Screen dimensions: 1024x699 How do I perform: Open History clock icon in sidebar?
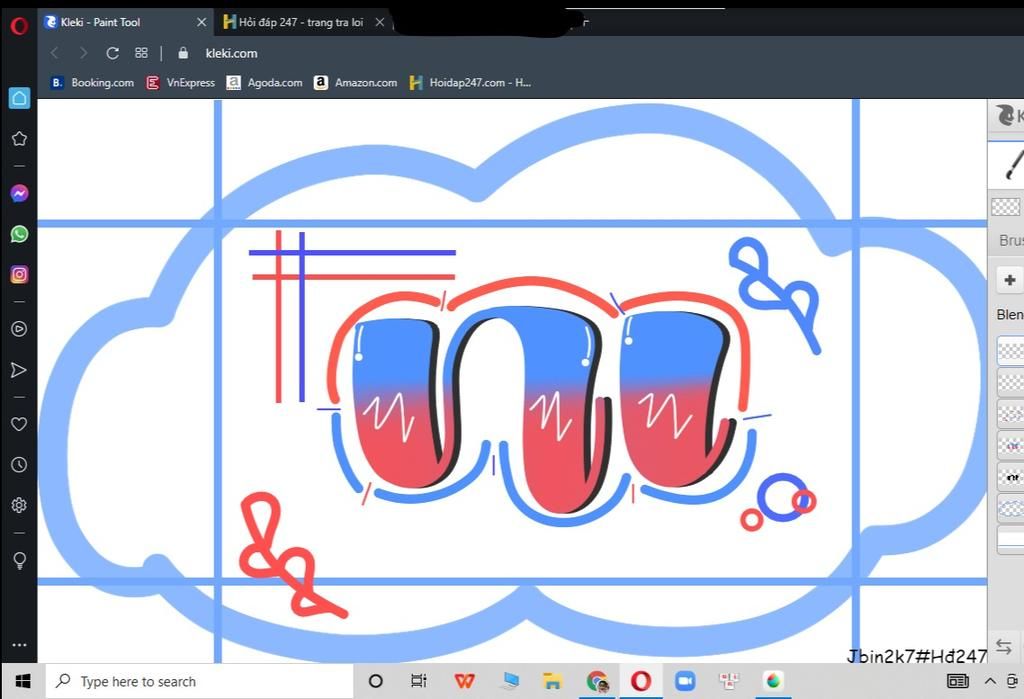(x=19, y=464)
